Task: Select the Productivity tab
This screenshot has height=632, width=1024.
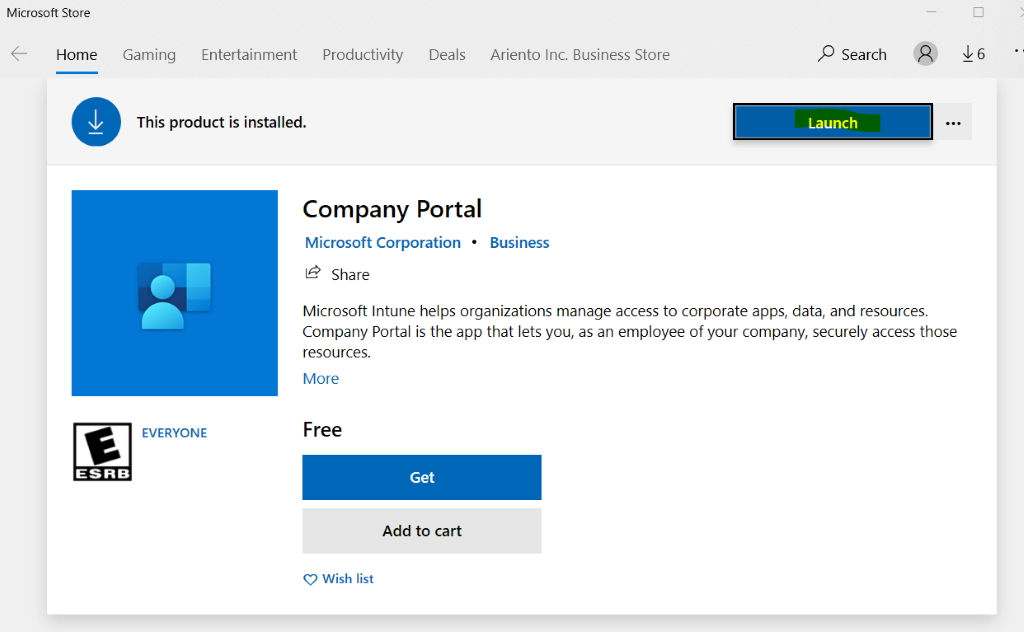Action: click(362, 55)
